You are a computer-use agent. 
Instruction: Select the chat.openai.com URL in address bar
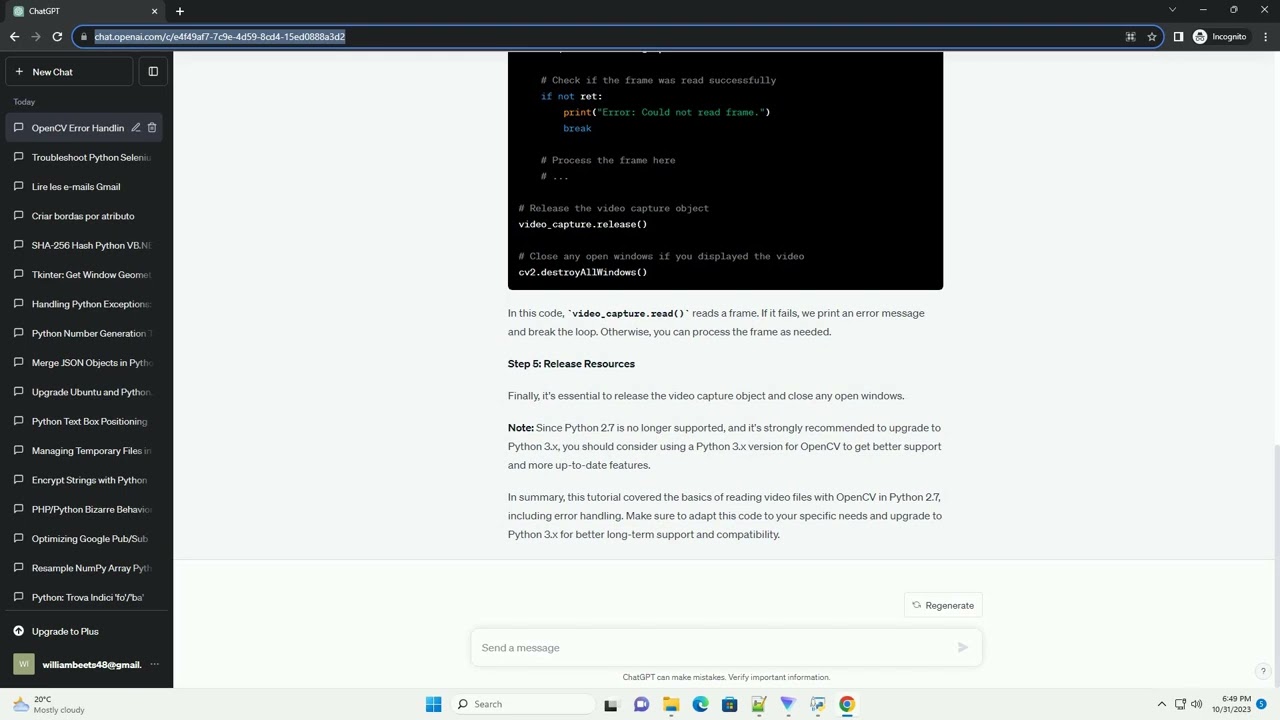point(220,37)
